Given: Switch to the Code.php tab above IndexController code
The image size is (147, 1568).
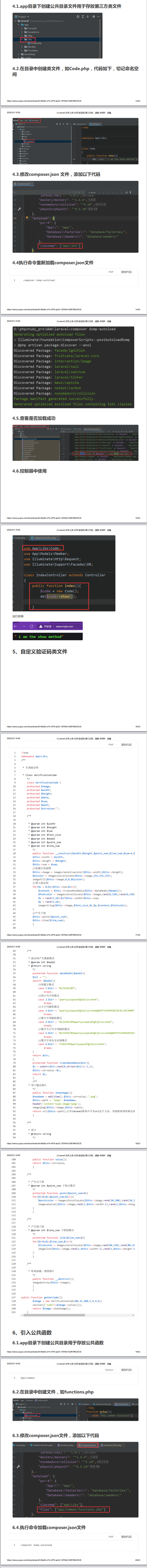Looking at the screenshot, I should click(20, 538).
